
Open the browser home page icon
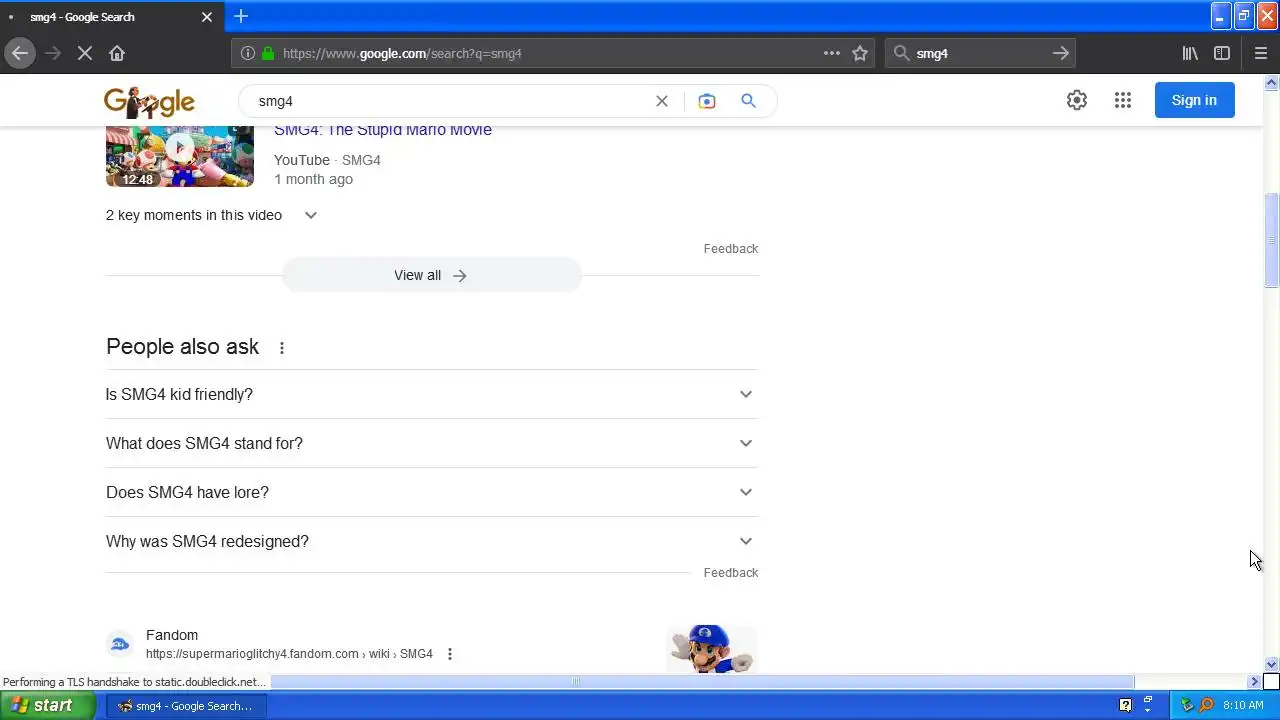117,53
